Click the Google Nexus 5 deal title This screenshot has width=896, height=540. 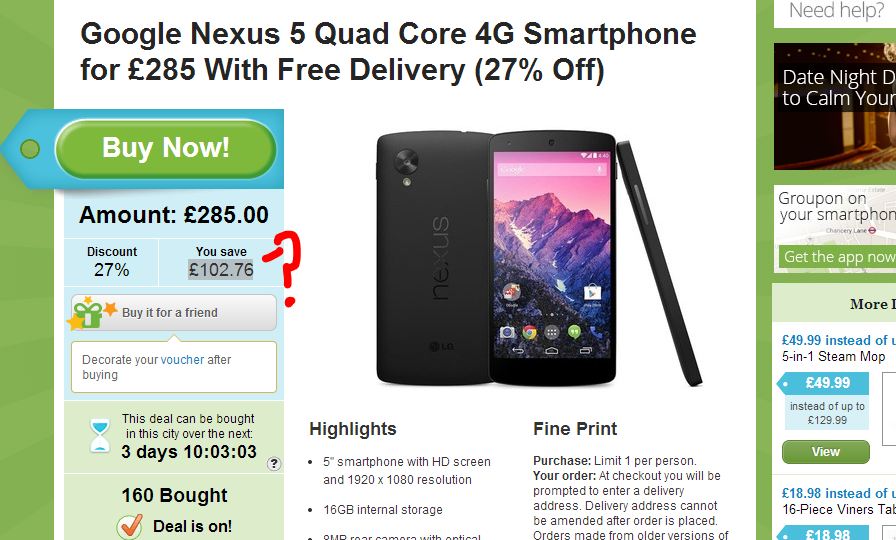[x=388, y=52]
